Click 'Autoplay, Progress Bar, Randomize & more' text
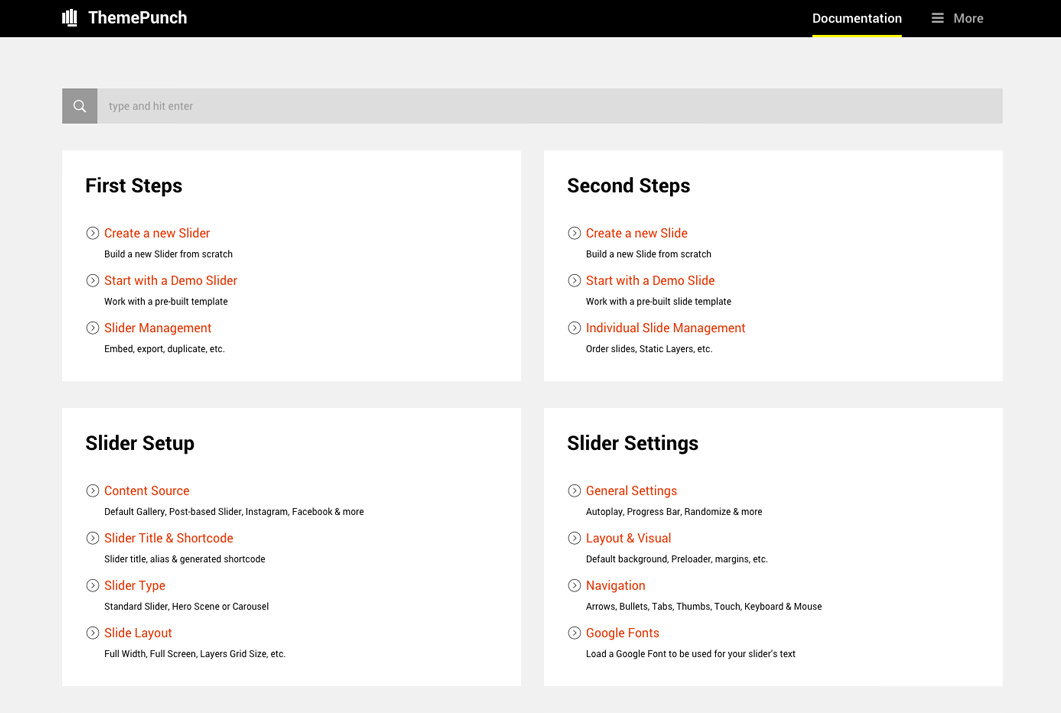Image resolution: width=1061 pixels, height=713 pixels. pos(674,512)
